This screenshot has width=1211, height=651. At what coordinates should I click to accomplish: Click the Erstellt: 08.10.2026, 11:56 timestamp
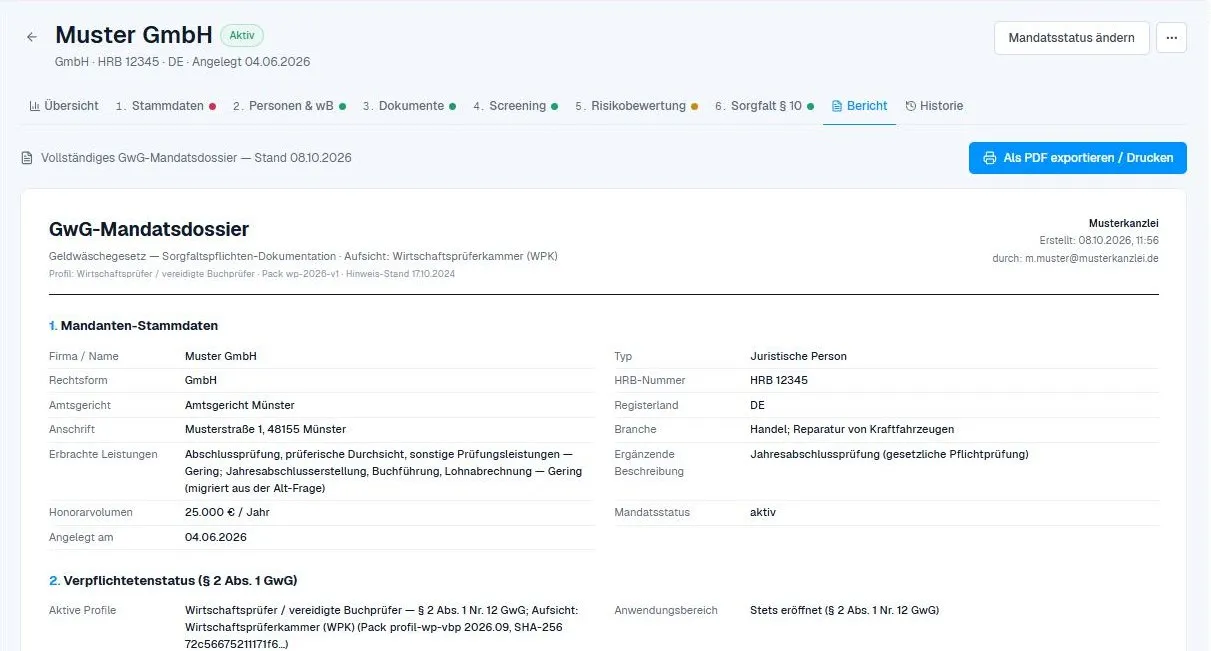click(1099, 241)
